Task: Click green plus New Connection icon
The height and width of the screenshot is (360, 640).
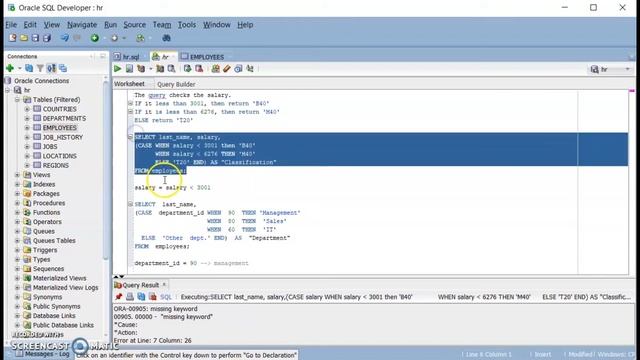Action: click(10, 68)
